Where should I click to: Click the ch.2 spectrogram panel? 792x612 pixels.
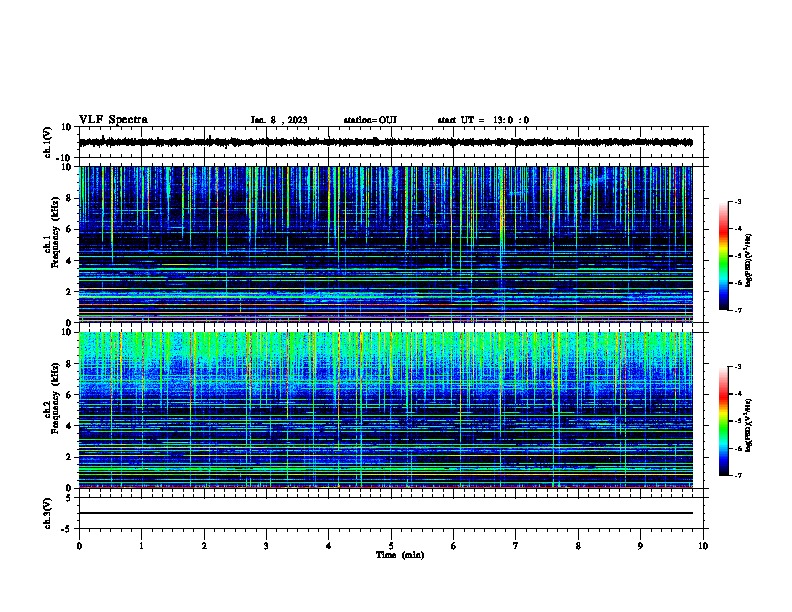click(x=386, y=410)
